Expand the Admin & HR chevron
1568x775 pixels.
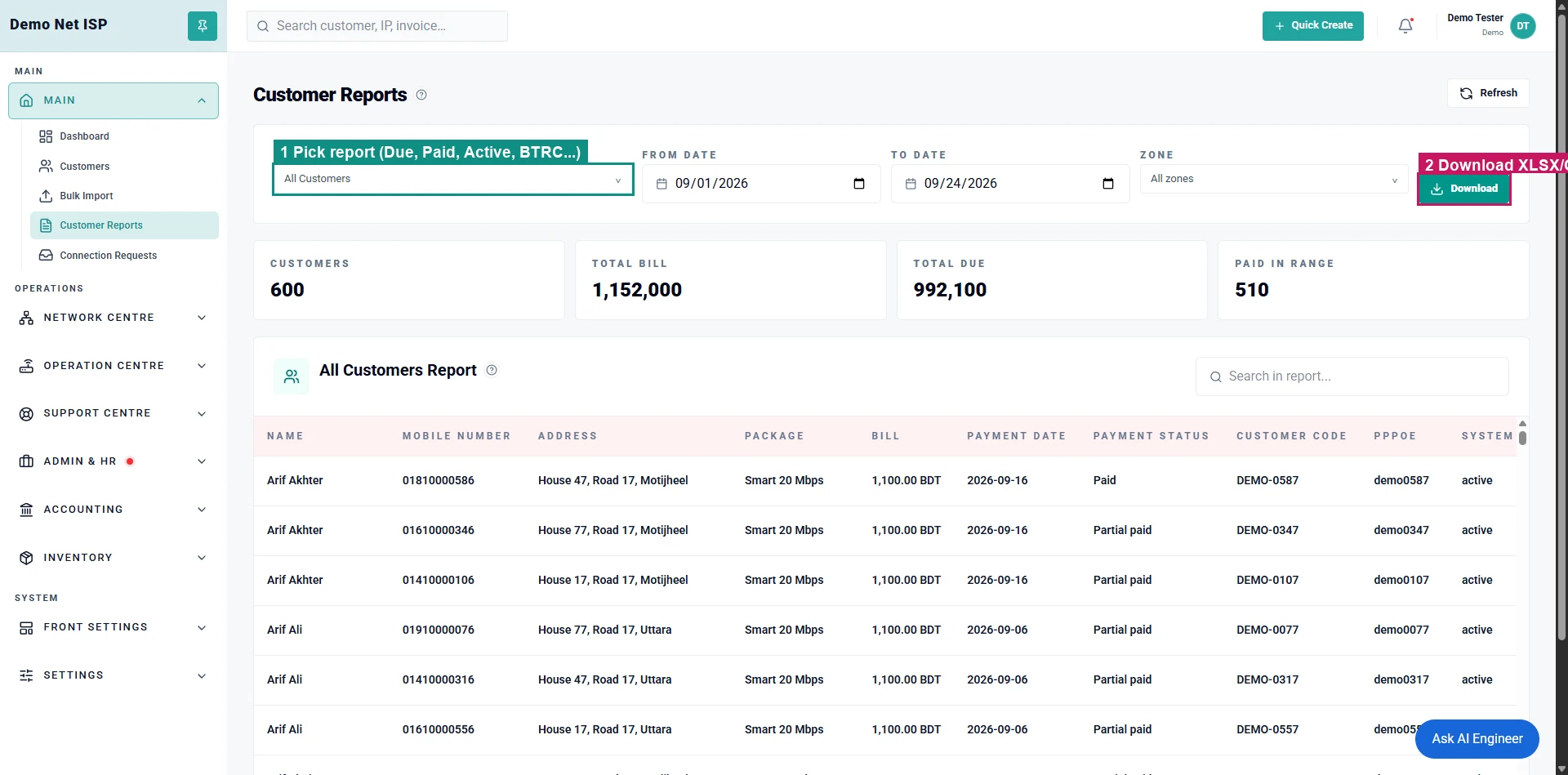tap(202, 461)
